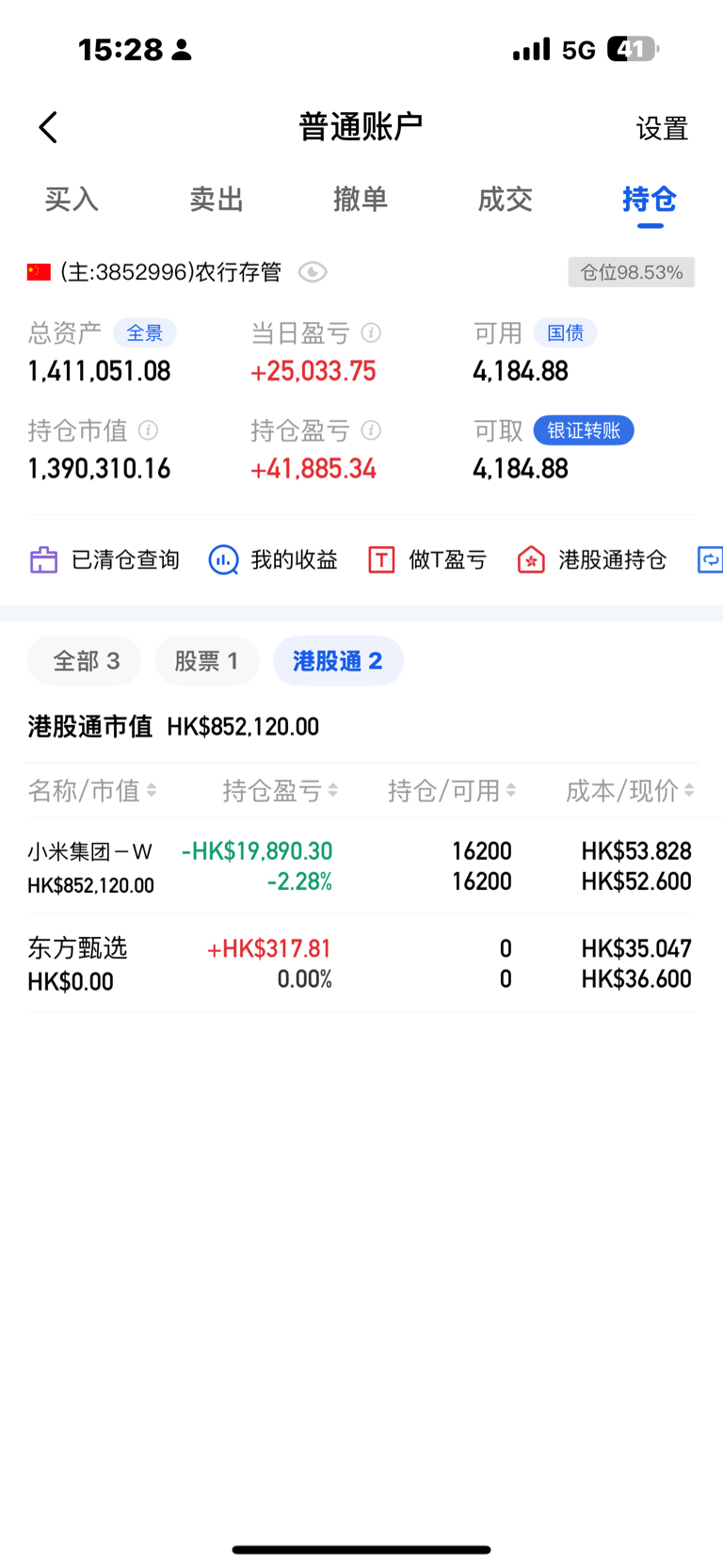Select the 股票 1 filter
Screen dimensions: 723x1568
click(207, 661)
